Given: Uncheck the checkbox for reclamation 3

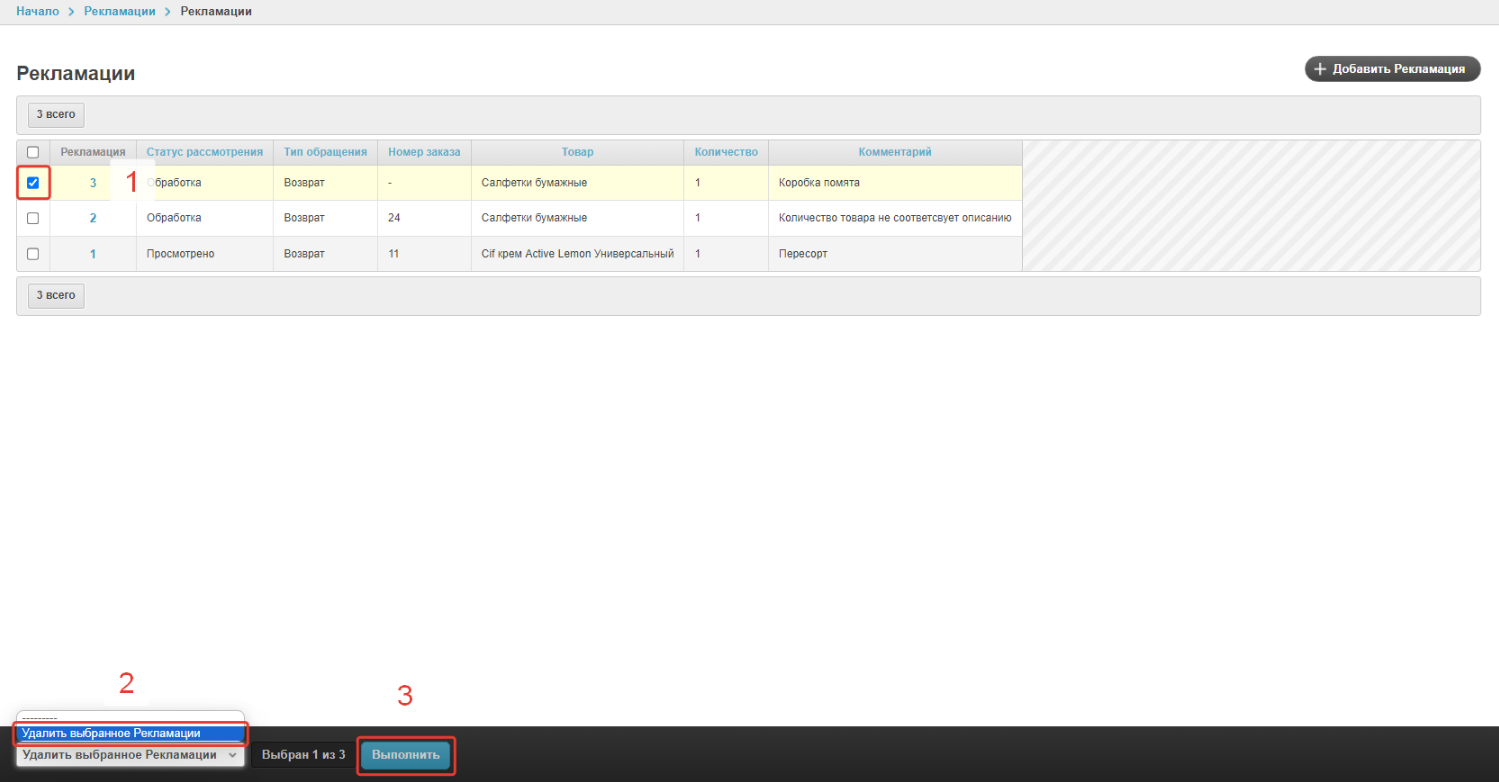Looking at the screenshot, I should pos(33,183).
